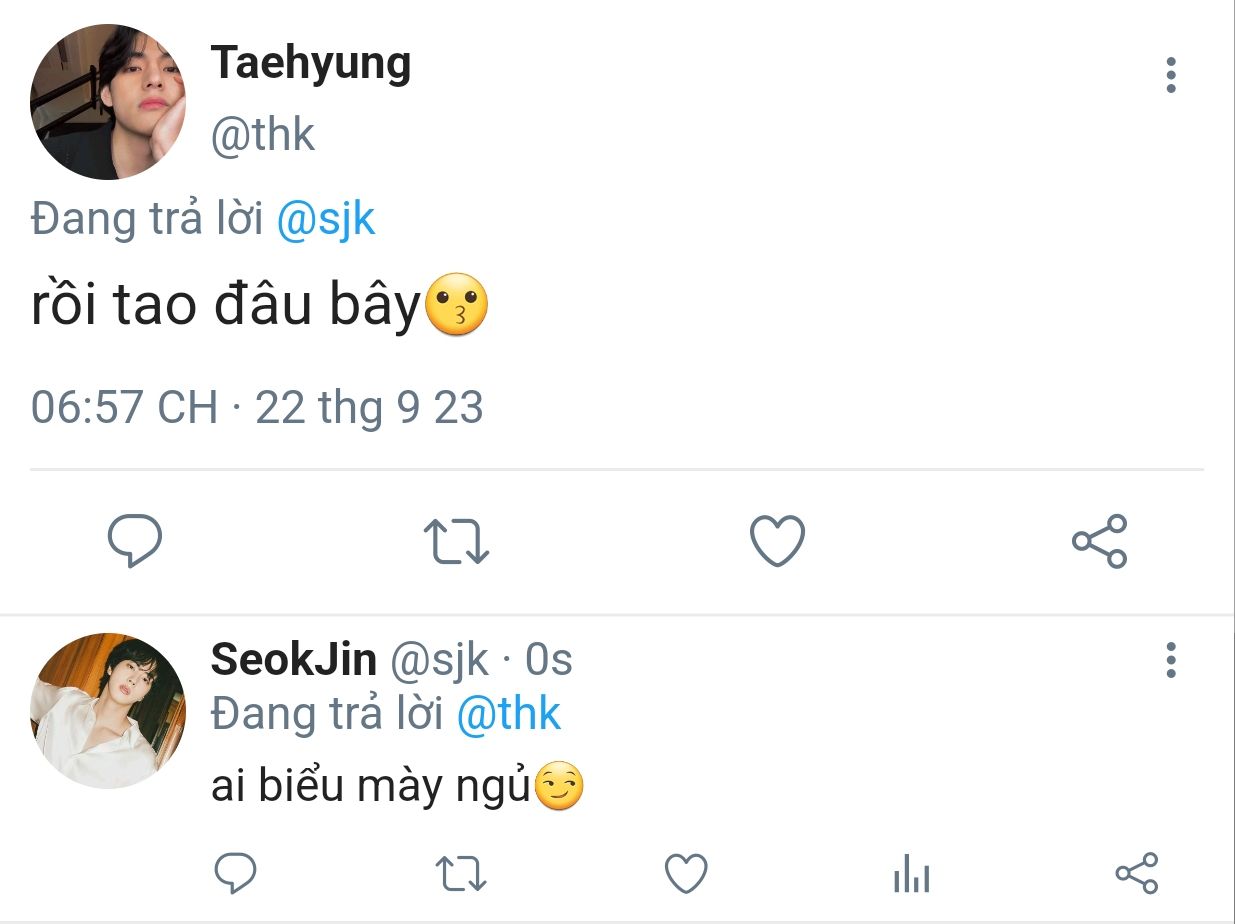Share Taehyung's tweet
This screenshot has width=1235, height=924.
pos(1099,541)
